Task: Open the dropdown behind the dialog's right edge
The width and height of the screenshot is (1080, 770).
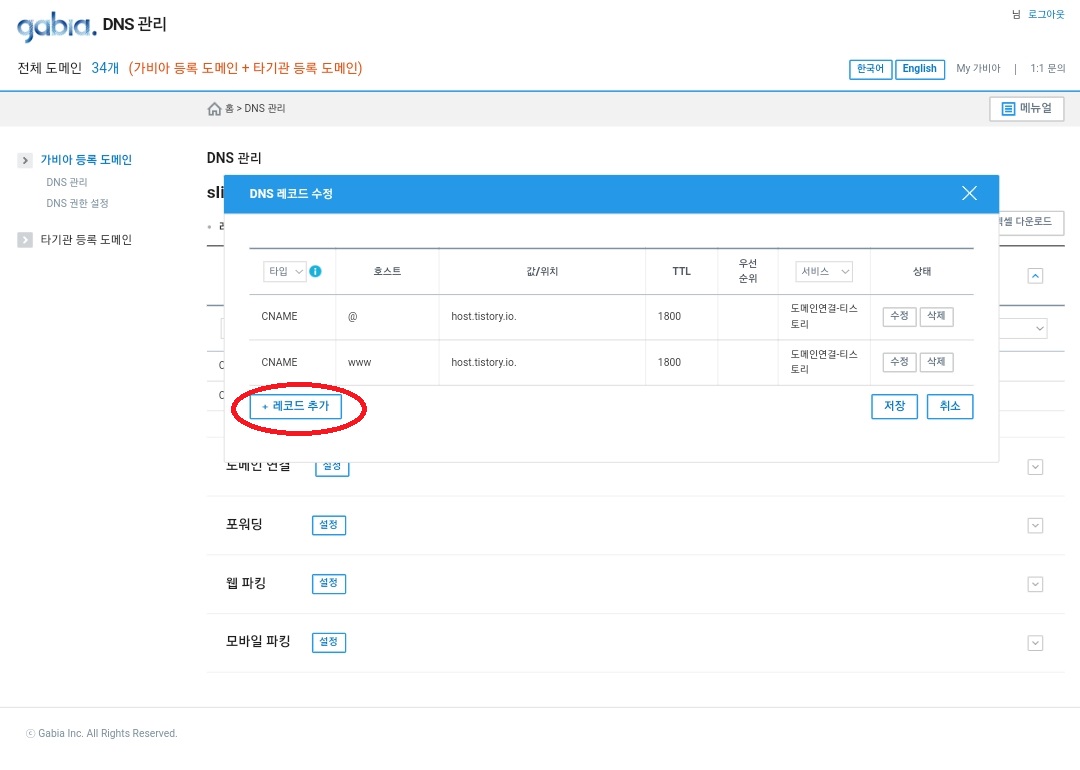Action: click(1023, 329)
